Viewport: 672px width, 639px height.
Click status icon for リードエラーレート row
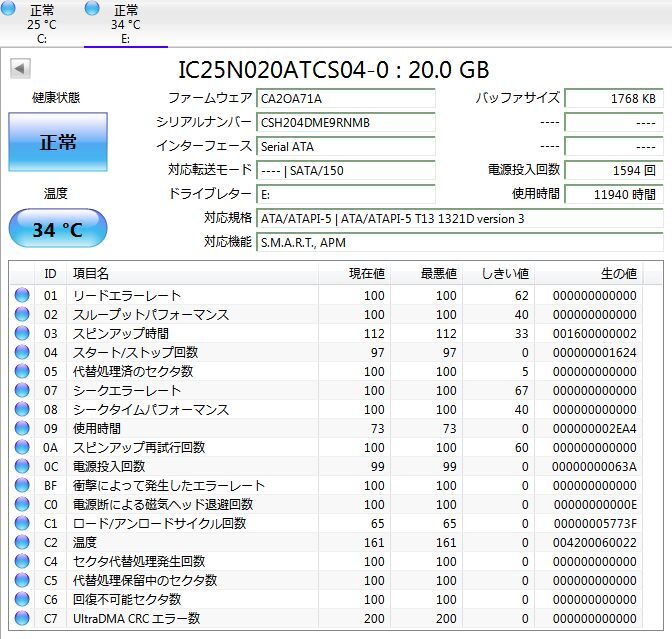(x=22, y=296)
